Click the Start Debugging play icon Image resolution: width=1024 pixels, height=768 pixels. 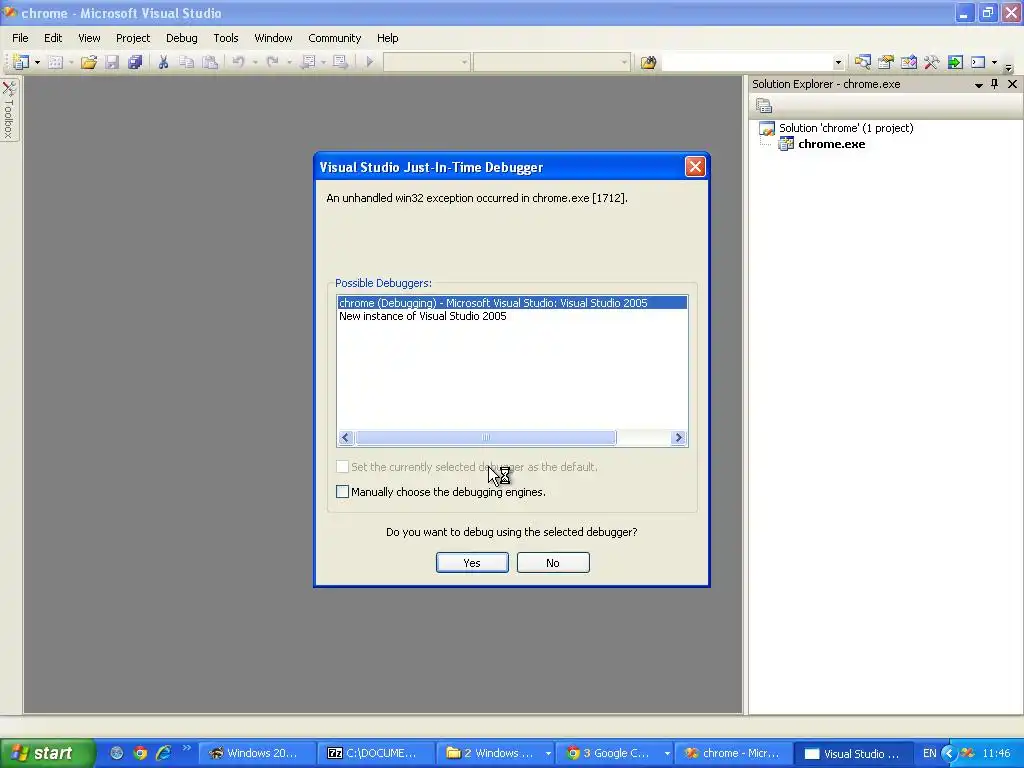[x=370, y=62]
